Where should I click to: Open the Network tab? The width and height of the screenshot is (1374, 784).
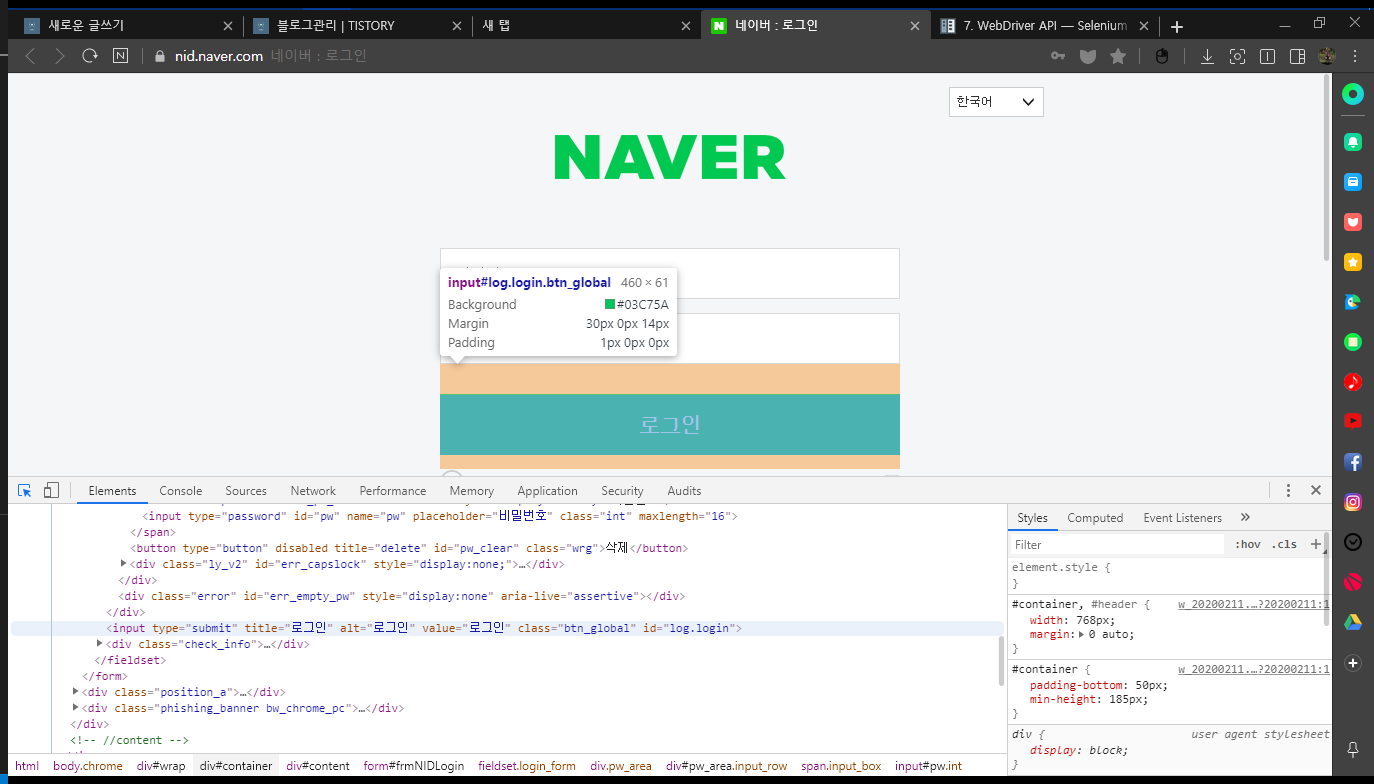313,491
